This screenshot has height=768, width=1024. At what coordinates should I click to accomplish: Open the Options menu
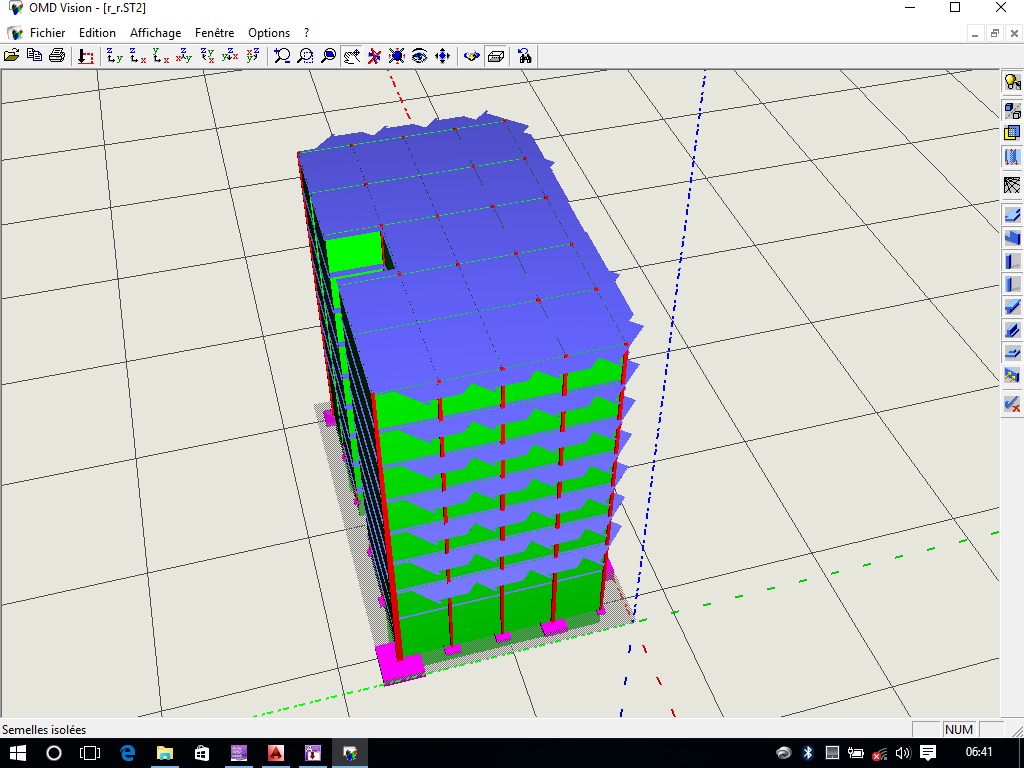click(269, 33)
